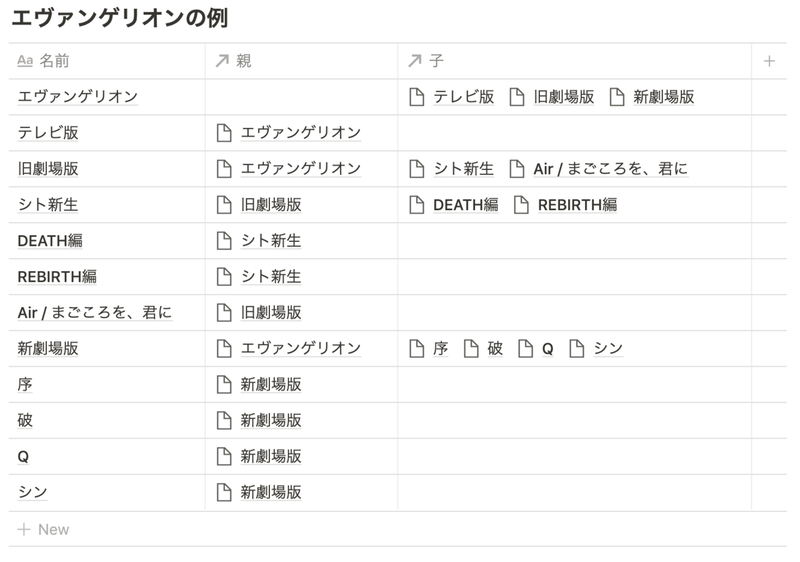
Task: Click the Aa icon in 名前 header
Action: (26, 61)
